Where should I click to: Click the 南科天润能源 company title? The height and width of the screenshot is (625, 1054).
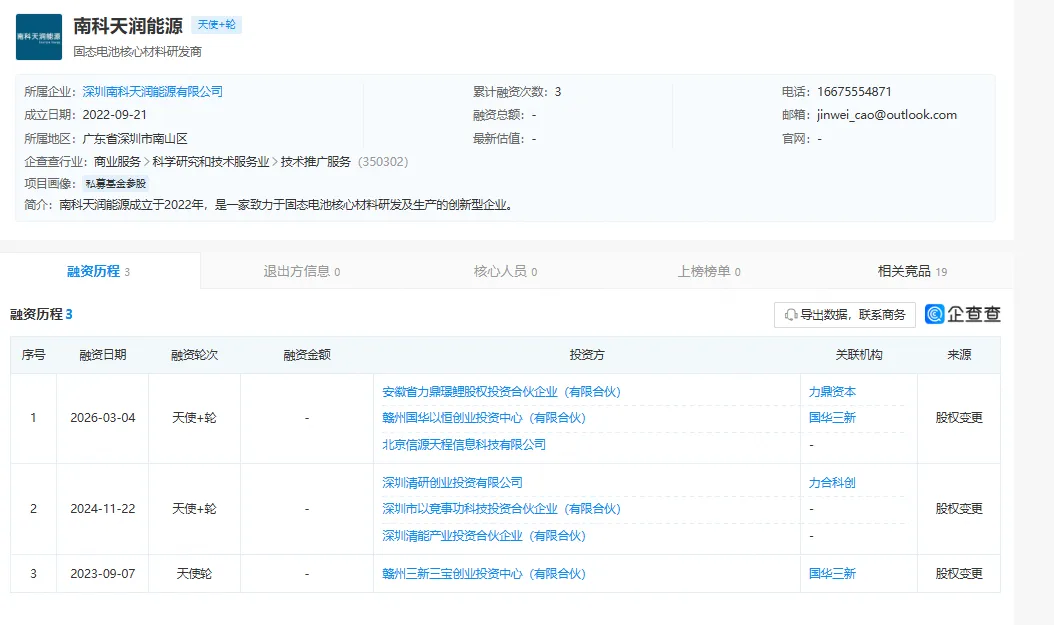(x=128, y=26)
